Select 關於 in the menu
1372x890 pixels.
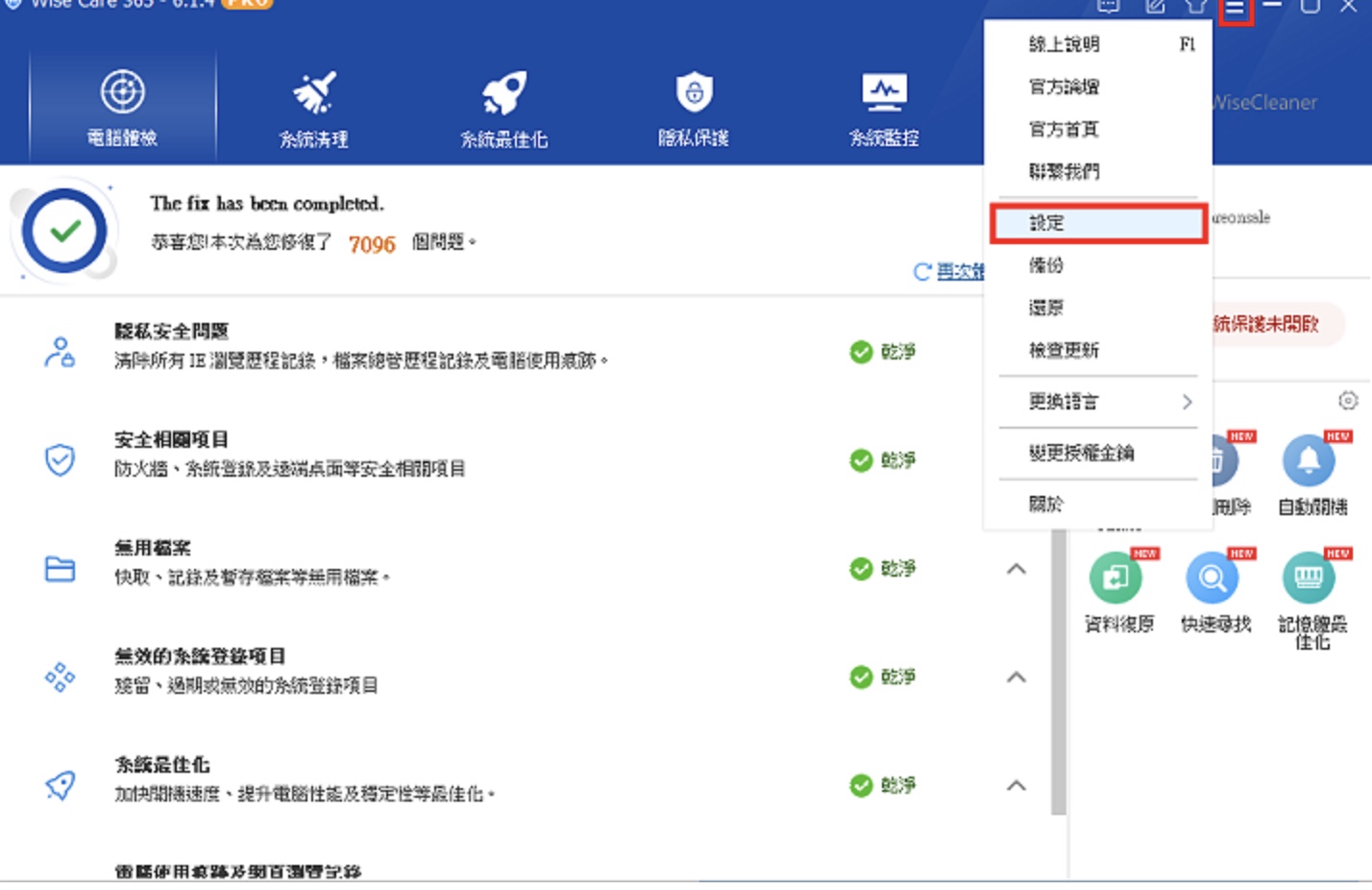pos(1098,504)
